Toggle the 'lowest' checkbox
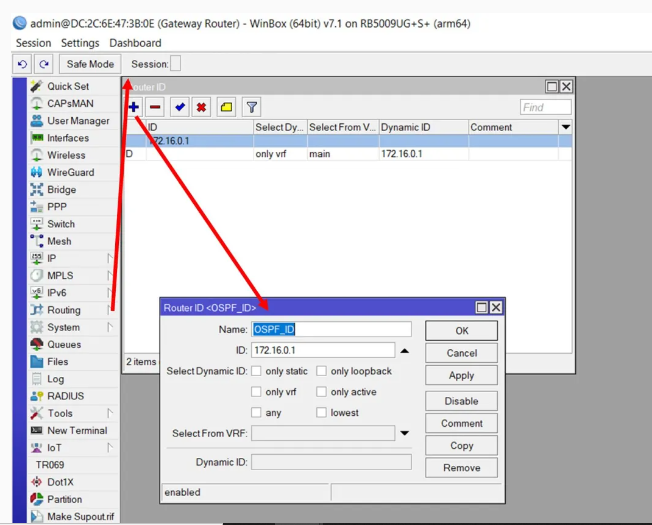The image size is (652, 525). click(x=321, y=412)
